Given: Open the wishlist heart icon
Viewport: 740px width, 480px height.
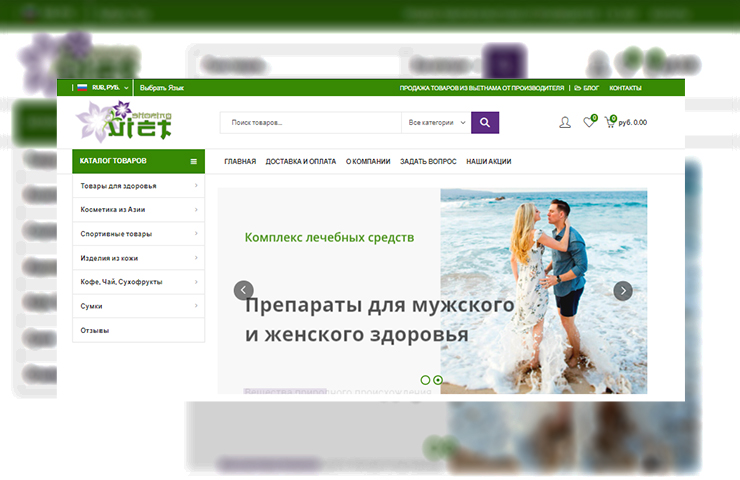Looking at the screenshot, I should pyautogui.click(x=589, y=122).
